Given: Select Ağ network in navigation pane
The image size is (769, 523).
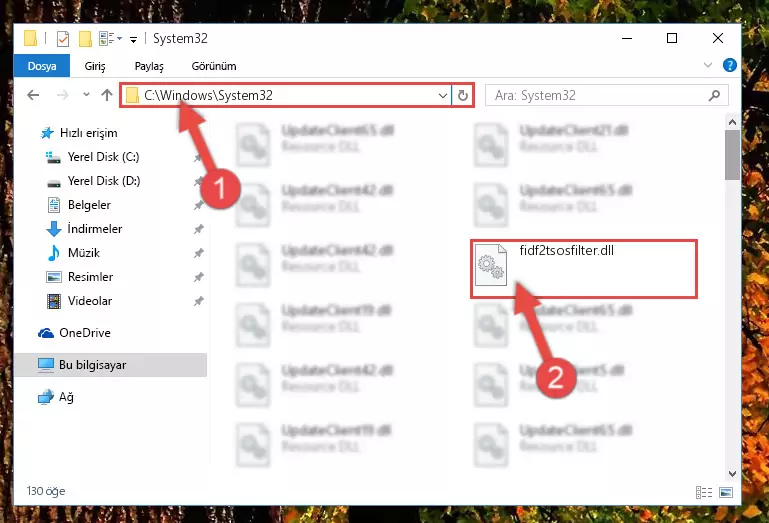Looking at the screenshot, I should (66, 397).
